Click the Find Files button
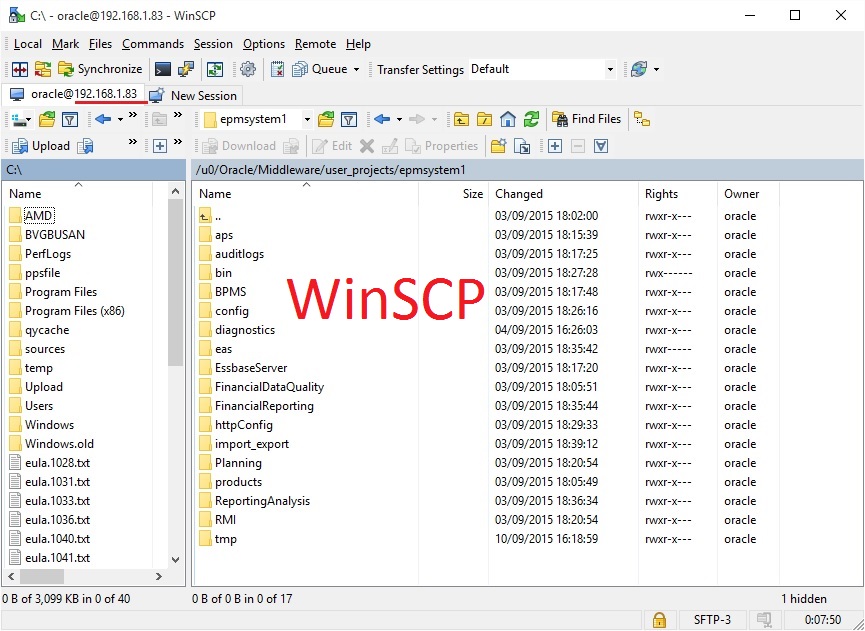Viewport: 865px width, 631px height. click(x=587, y=119)
